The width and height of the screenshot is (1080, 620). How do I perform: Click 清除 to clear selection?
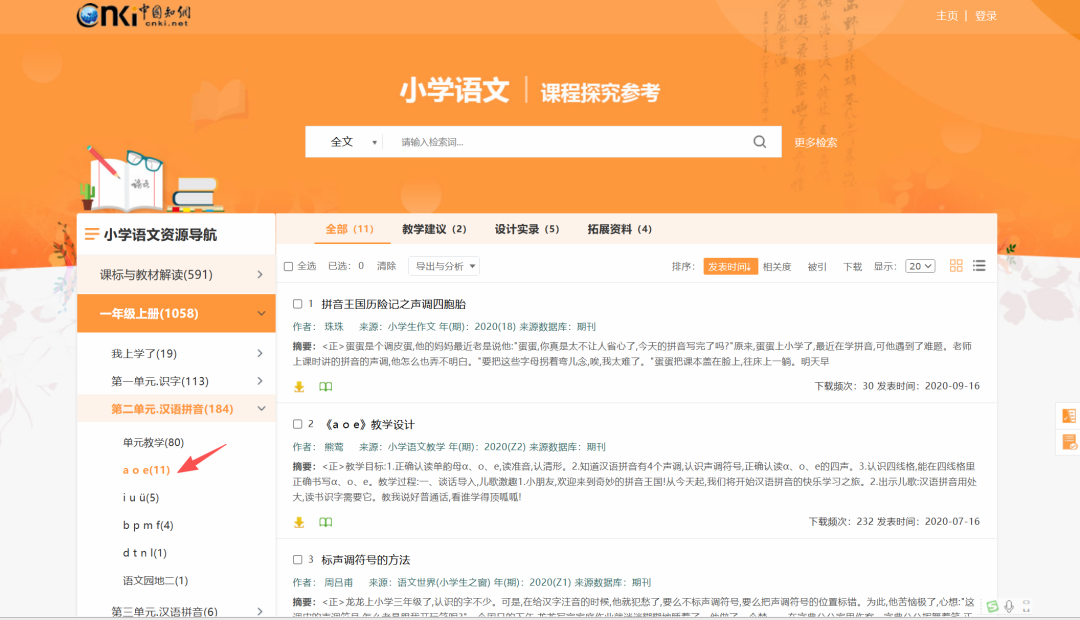[x=386, y=266]
